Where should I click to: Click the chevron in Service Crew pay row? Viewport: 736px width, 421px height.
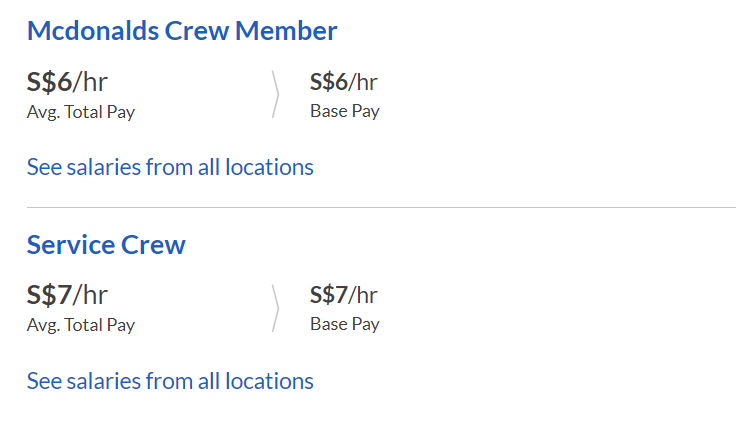point(275,308)
